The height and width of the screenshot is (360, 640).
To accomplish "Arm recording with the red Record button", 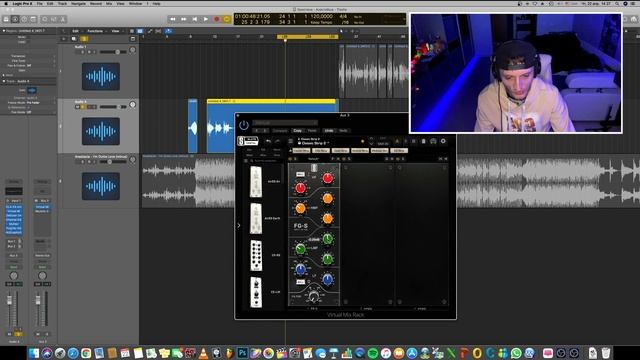I will [217, 19].
